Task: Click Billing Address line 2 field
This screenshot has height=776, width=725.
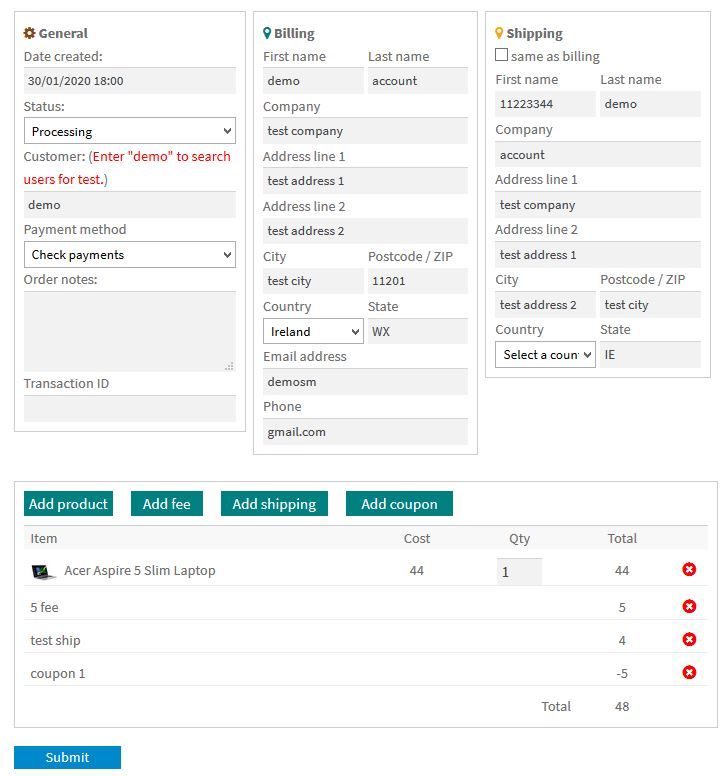Action: tap(365, 231)
